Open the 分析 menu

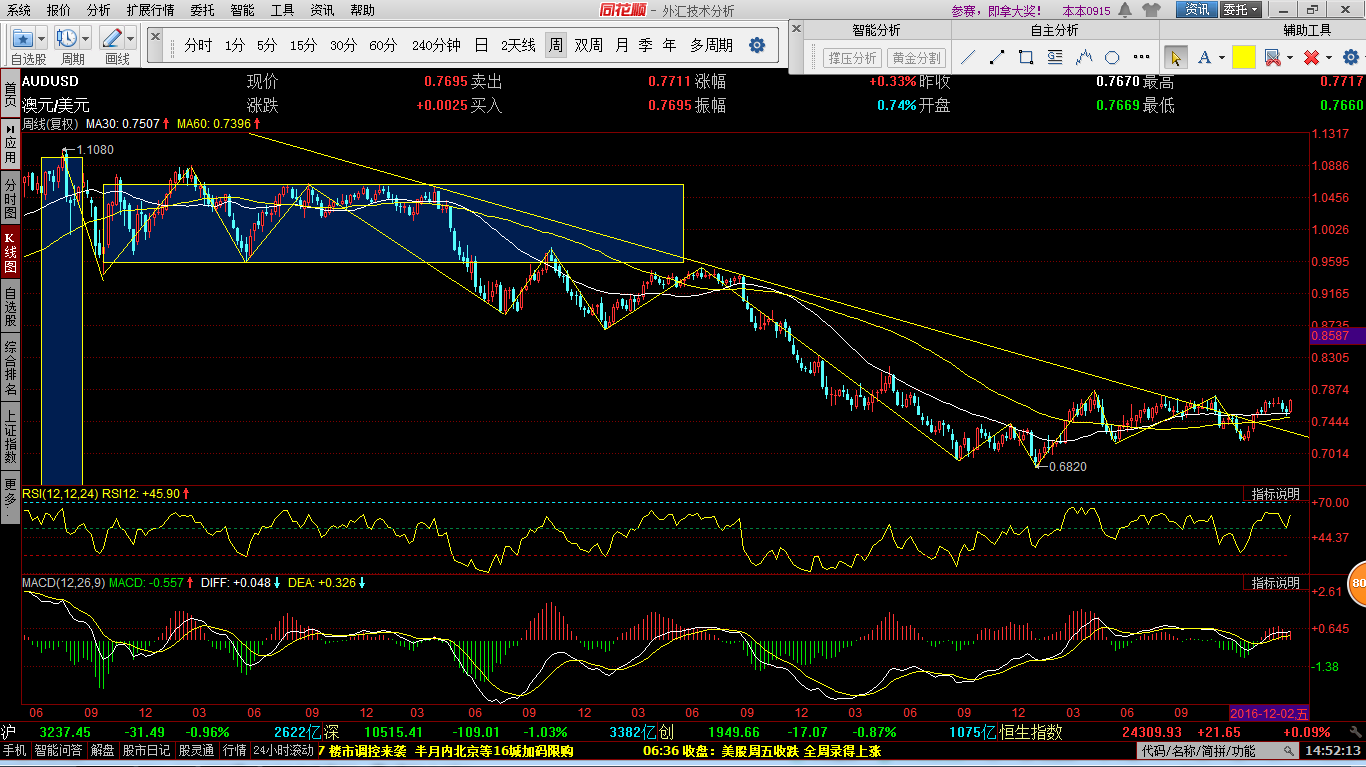(x=99, y=10)
